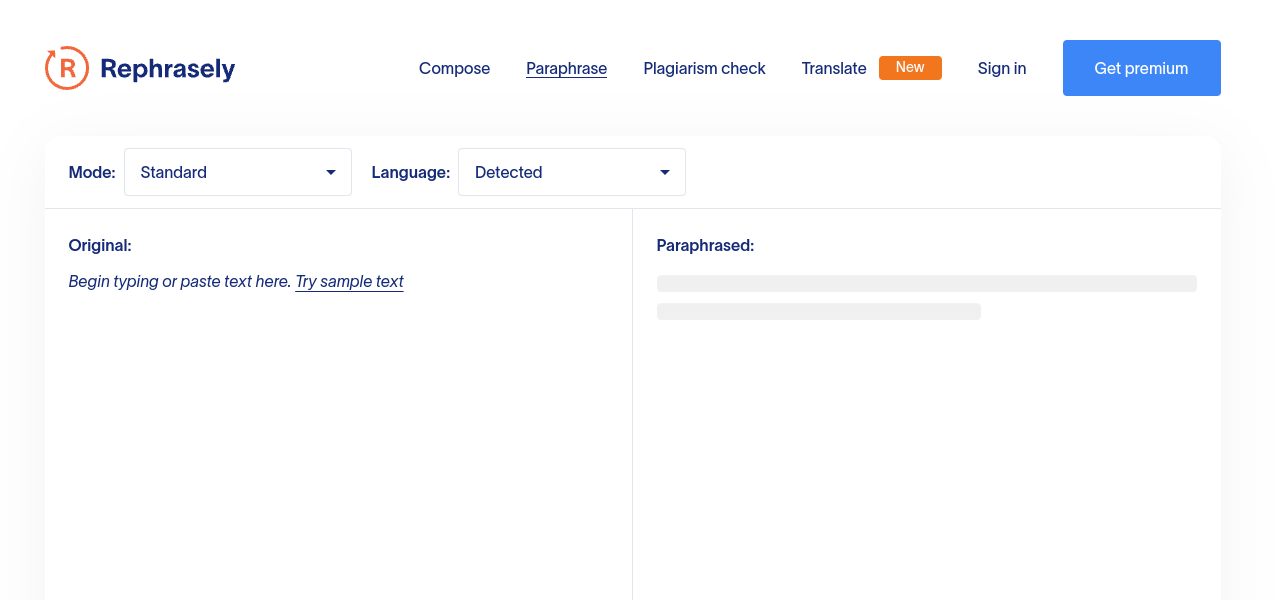Go to Plagiarism check
This screenshot has width=1280, height=600.
click(704, 68)
